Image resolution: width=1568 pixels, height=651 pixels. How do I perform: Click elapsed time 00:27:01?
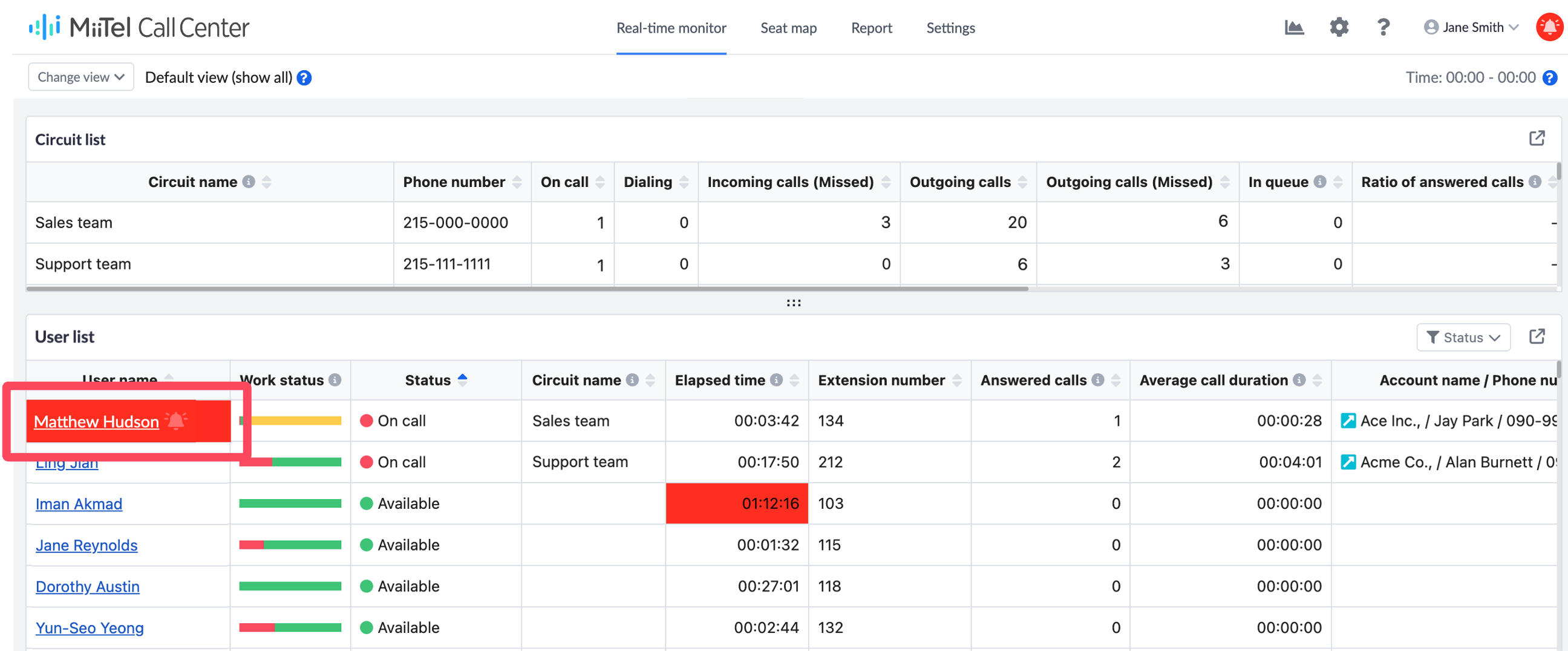point(768,586)
